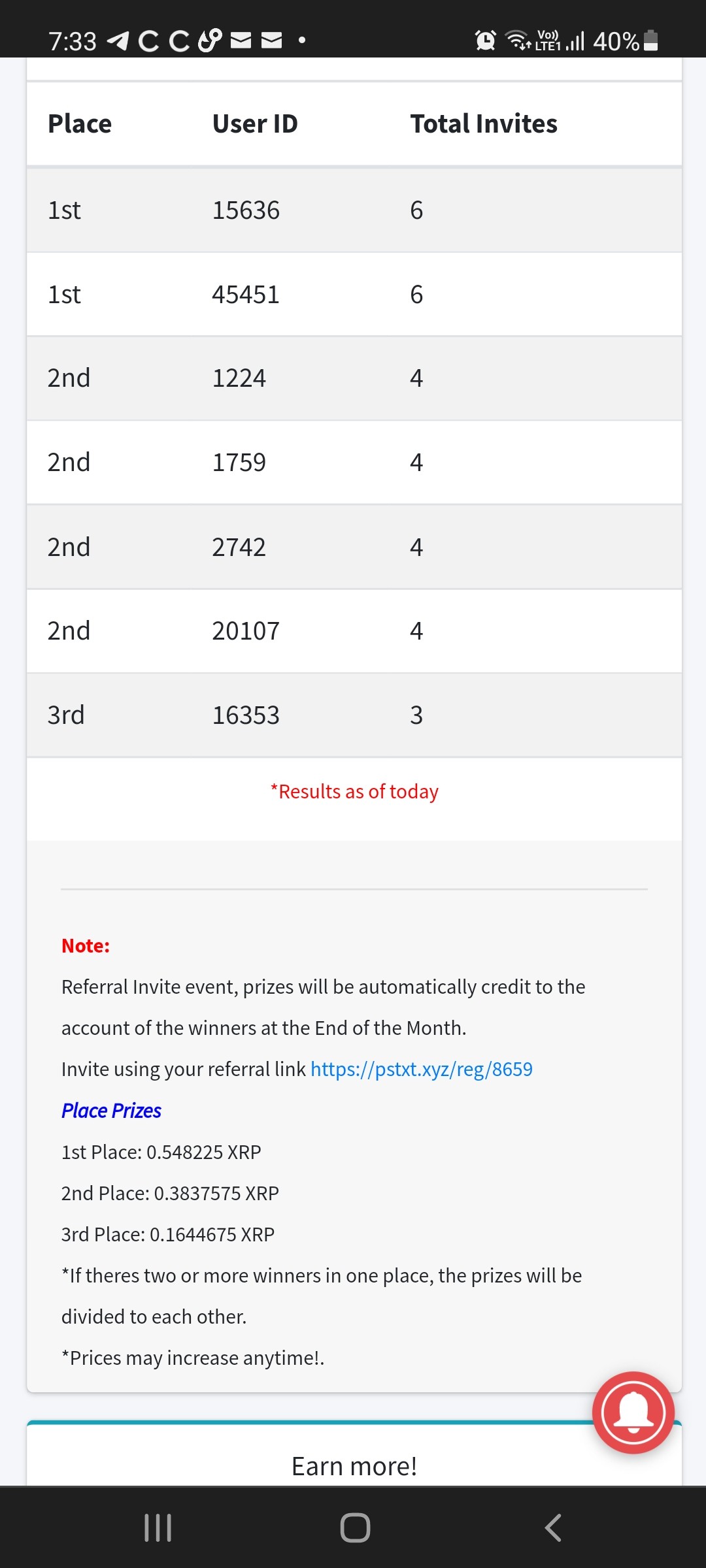Select the row for user 20107

[354, 631]
